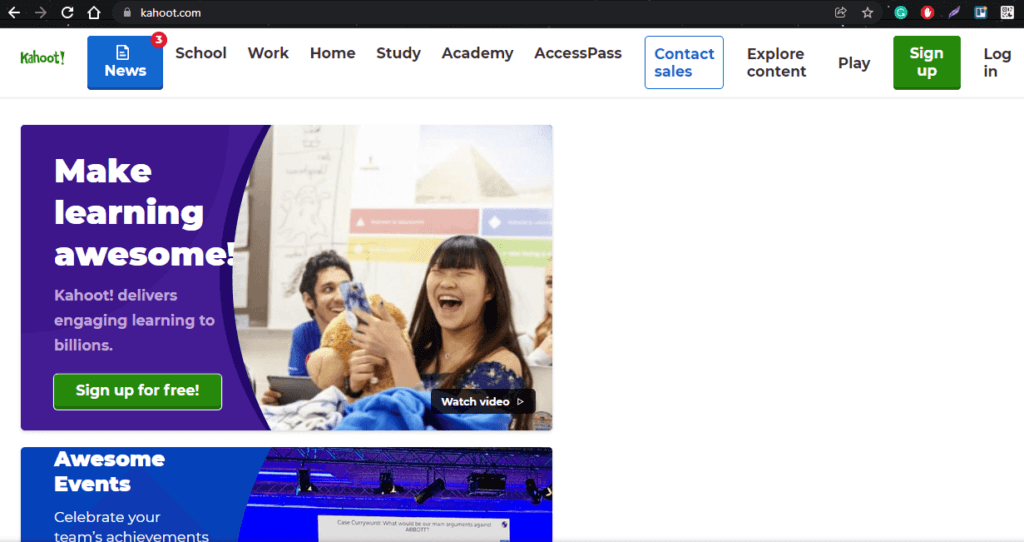
Task: Open the share page icon in address bar
Action: [840, 13]
